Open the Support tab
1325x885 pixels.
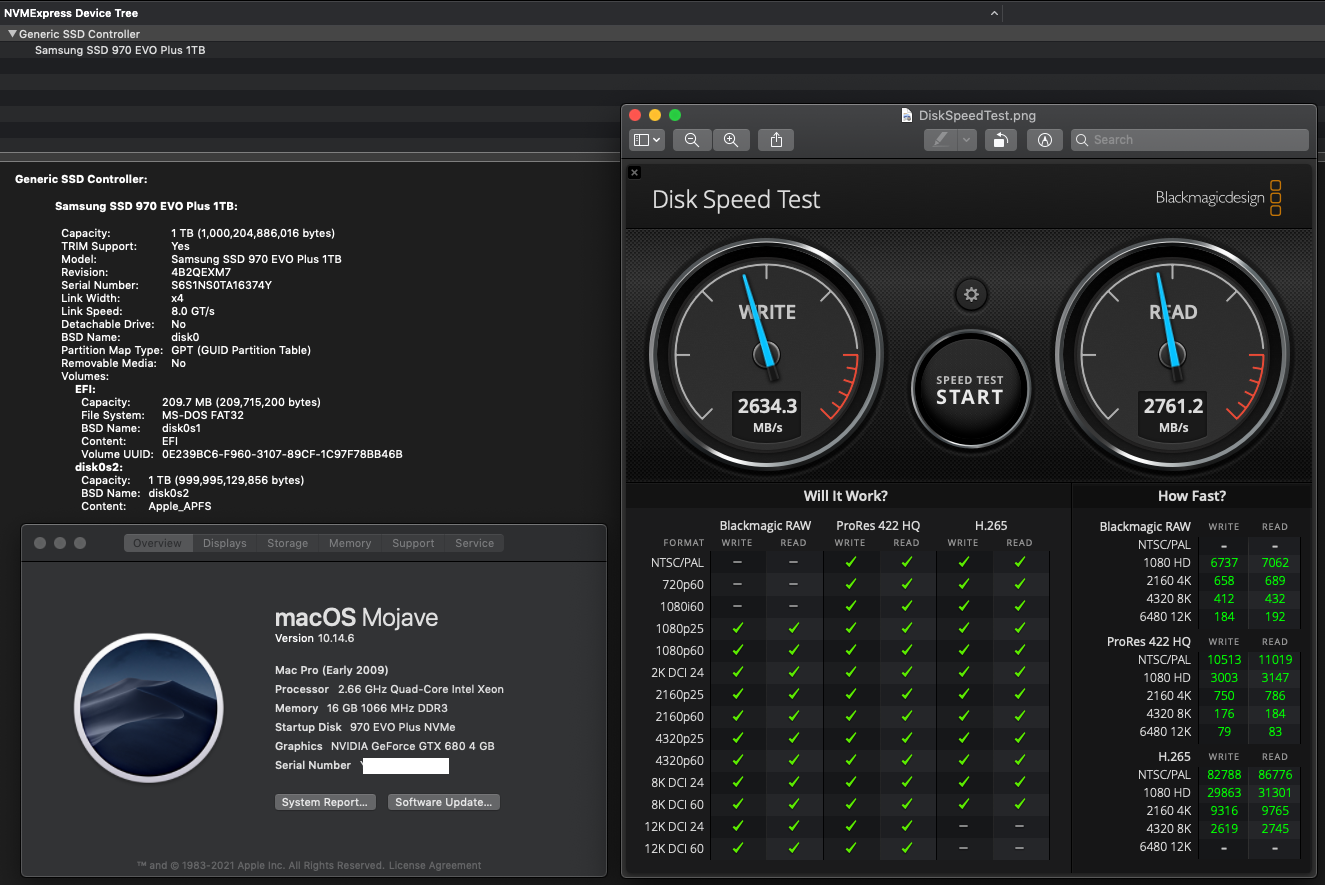pyautogui.click(x=413, y=543)
